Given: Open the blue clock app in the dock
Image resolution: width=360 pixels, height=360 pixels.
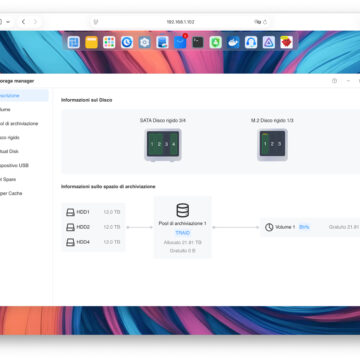Looking at the screenshot, I should (x=127, y=42).
